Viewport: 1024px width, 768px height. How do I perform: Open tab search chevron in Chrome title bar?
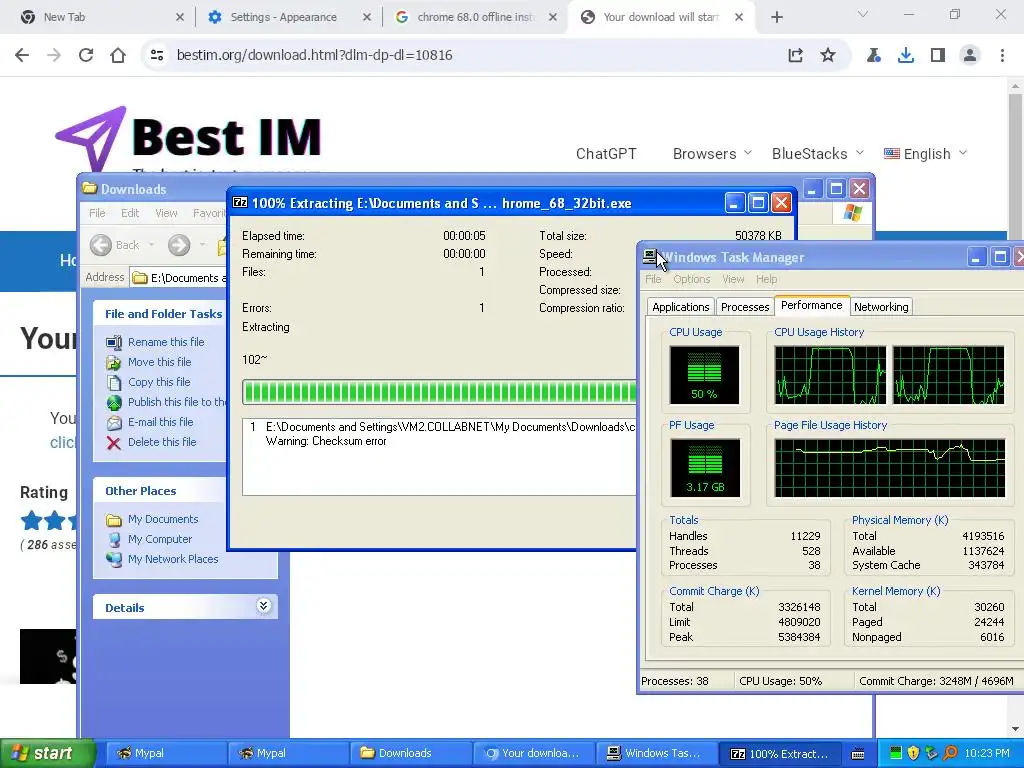863,14
